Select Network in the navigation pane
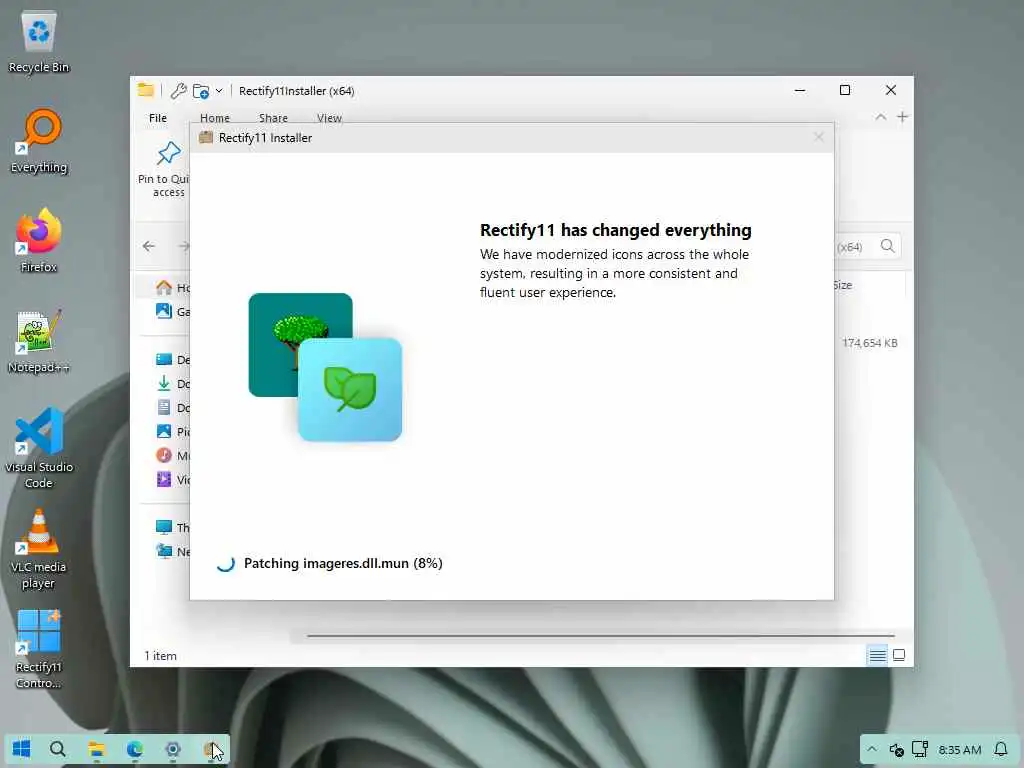 172,551
